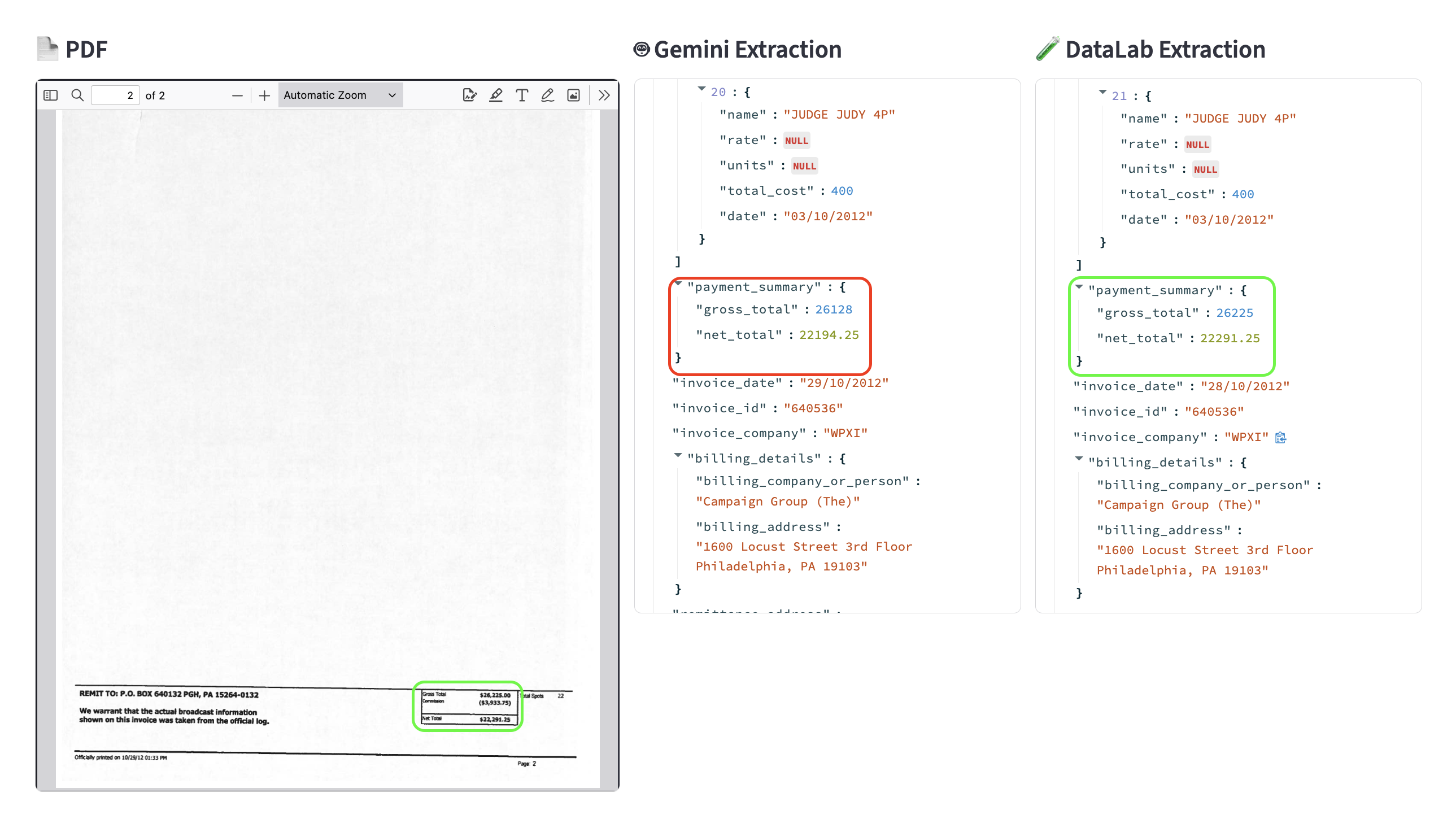The width and height of the screenshot is (1456, 828).
Task: Collapse DataLab payment_summary node
Action: pos(1079,286)
